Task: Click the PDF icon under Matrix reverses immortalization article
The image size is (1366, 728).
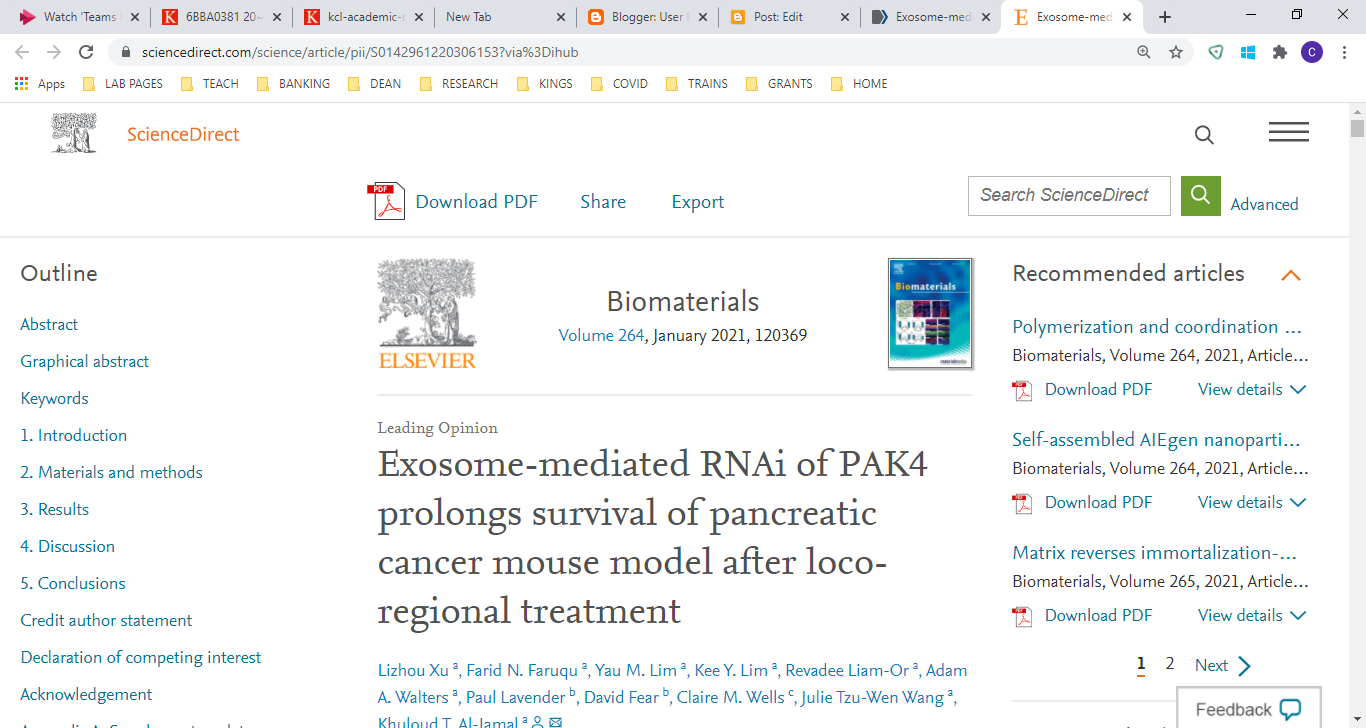Action: point(1022,616)
